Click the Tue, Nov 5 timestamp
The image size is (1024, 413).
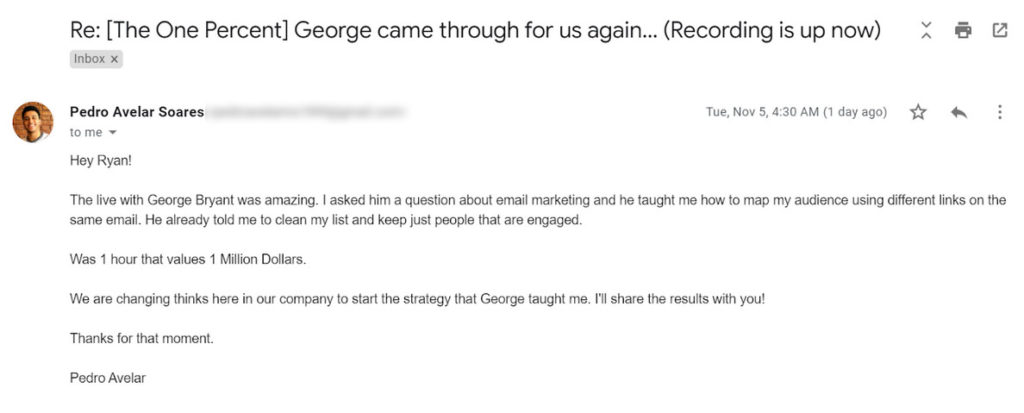click(x=796, y=112)
